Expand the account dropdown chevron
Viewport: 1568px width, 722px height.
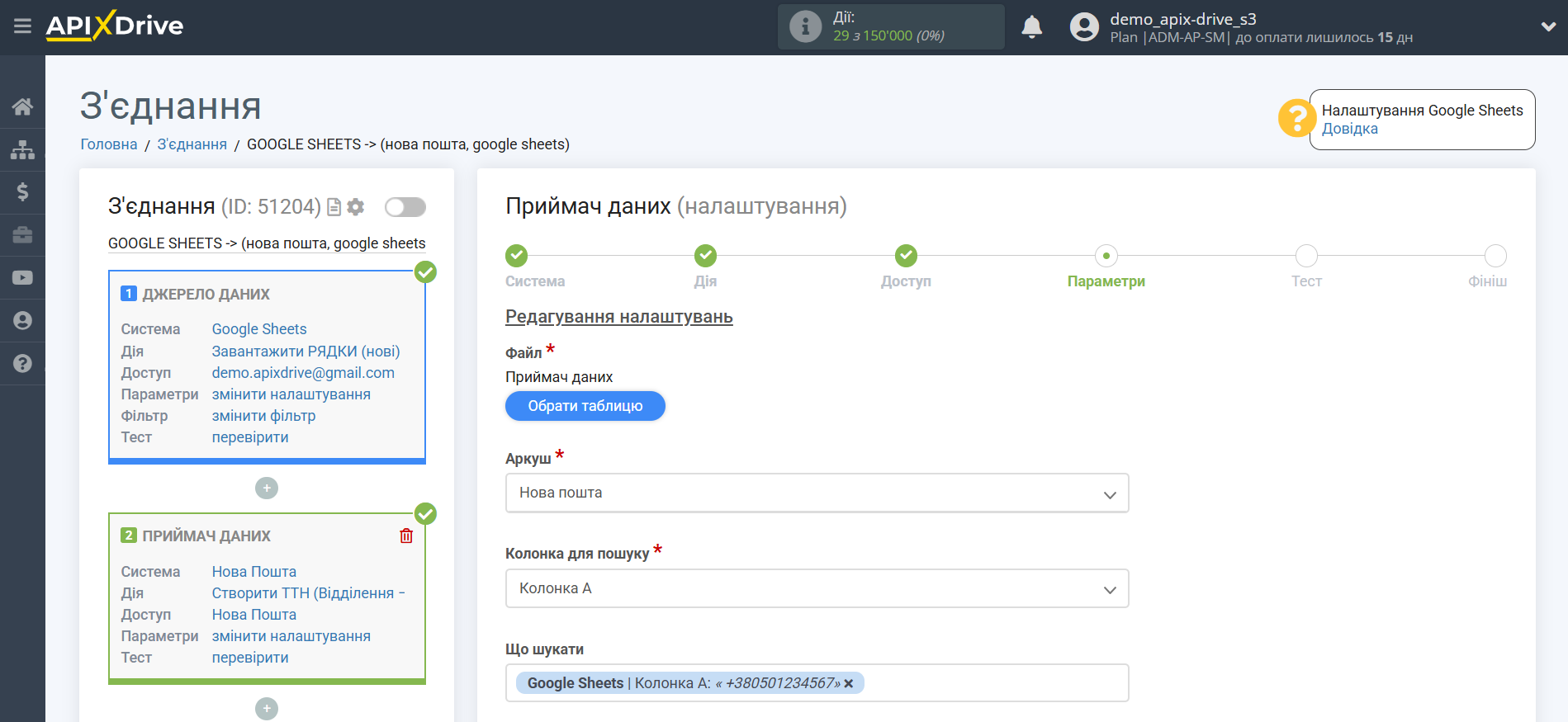1548,26
